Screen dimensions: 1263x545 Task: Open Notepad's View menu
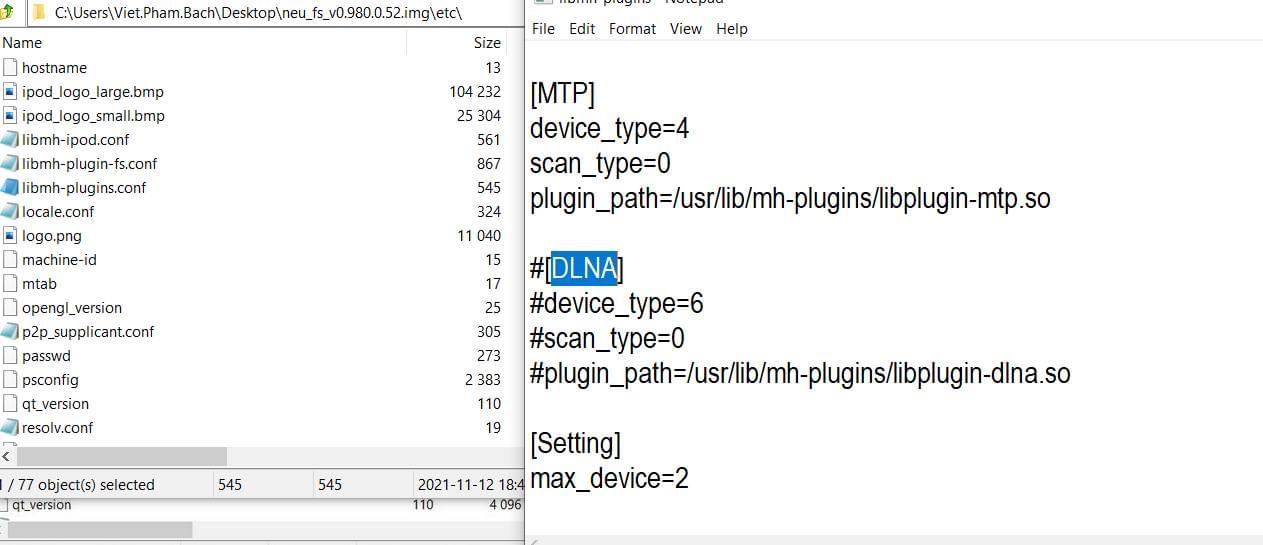click(685, 29)
